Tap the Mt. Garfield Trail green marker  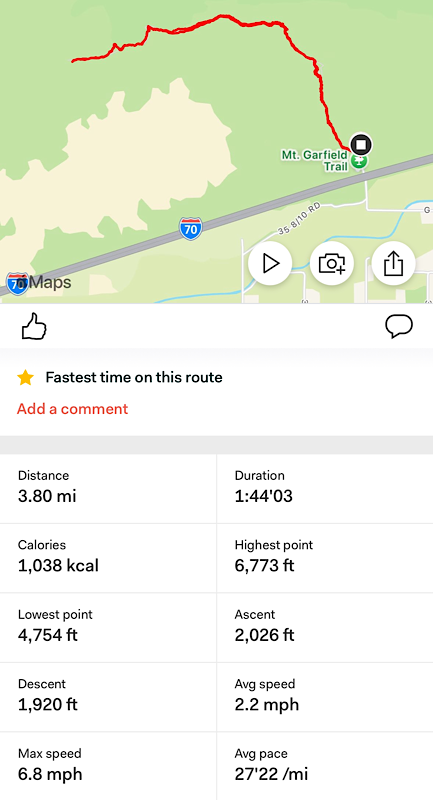(360, 161)
